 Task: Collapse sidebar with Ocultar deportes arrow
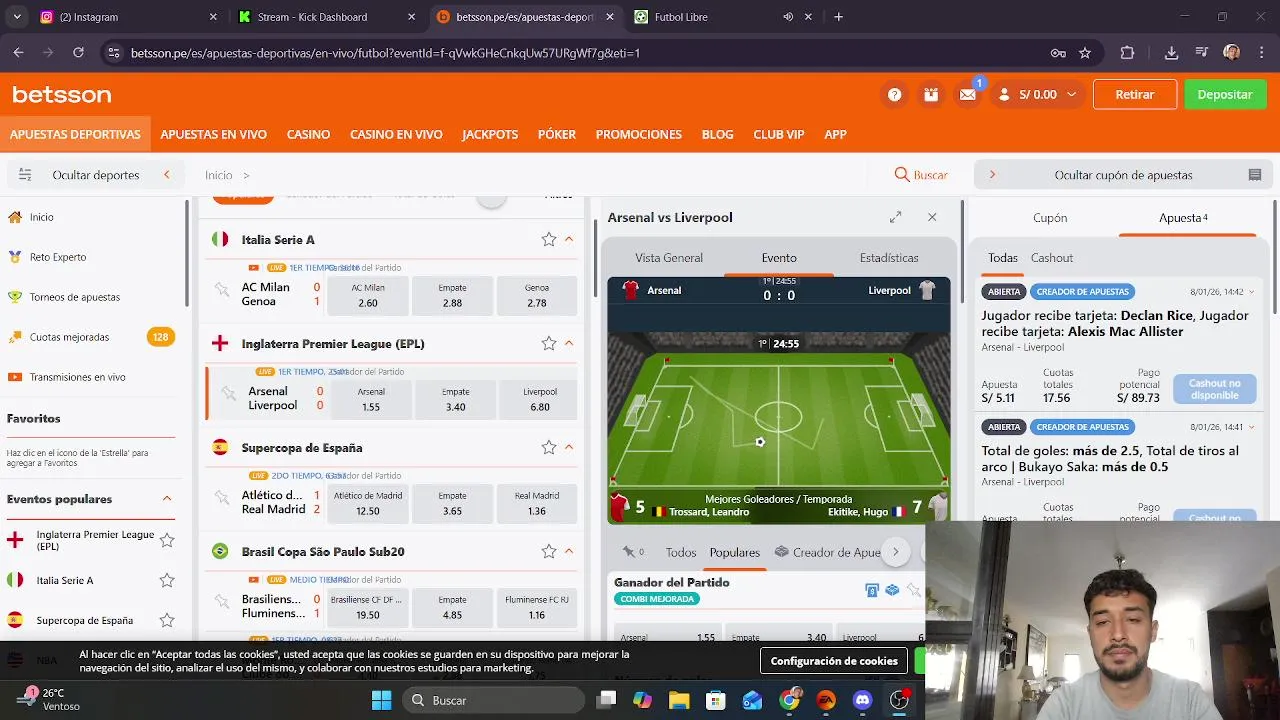[x=167, y=175]
